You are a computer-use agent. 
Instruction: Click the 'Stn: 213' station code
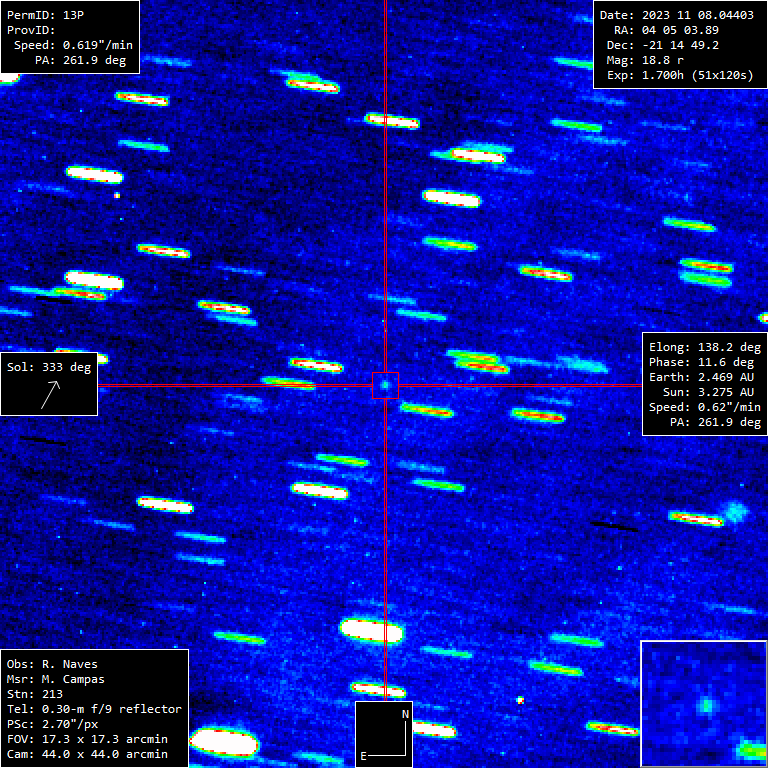coord(35,694)
